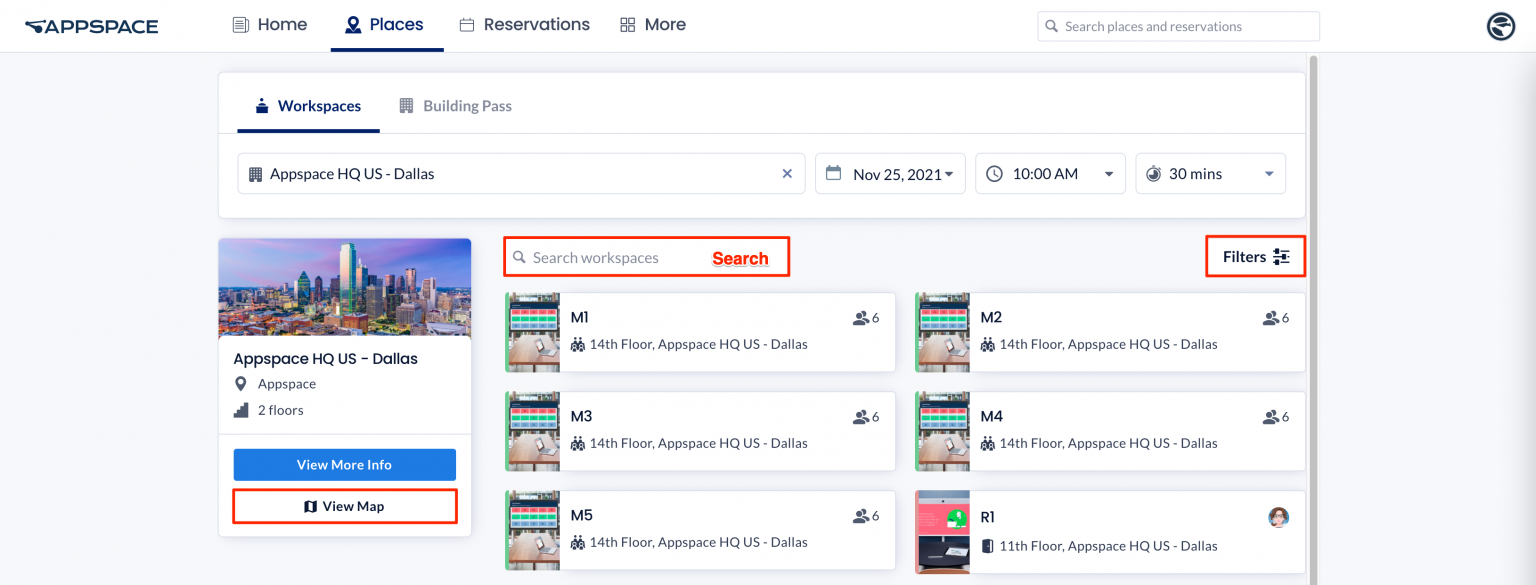1536x585 pixels.
Task: Click the search places and reservations field
Action: pyautogui.click(x=1178, y=26)
